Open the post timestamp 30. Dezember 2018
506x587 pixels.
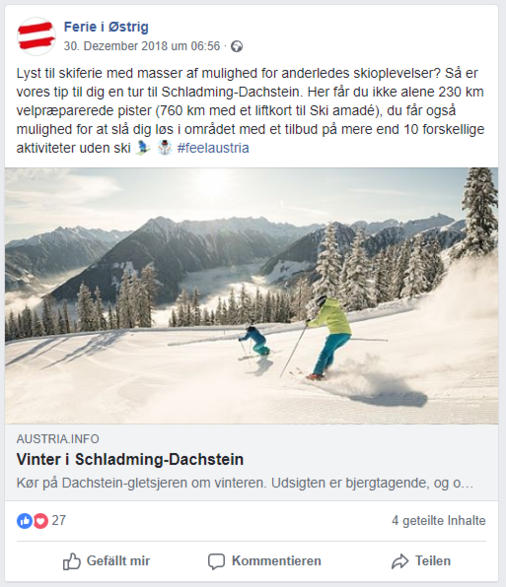[x=142, y=46]
